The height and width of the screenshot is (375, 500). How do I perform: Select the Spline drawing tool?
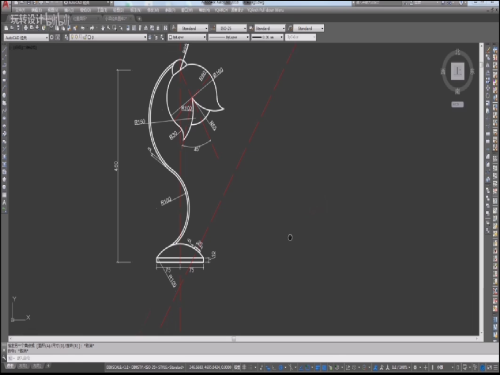(4, 110)
